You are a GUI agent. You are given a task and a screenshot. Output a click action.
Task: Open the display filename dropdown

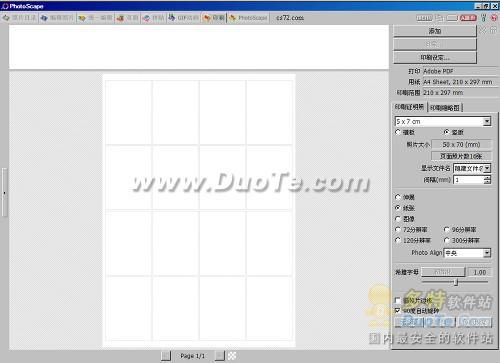point(487,168)
